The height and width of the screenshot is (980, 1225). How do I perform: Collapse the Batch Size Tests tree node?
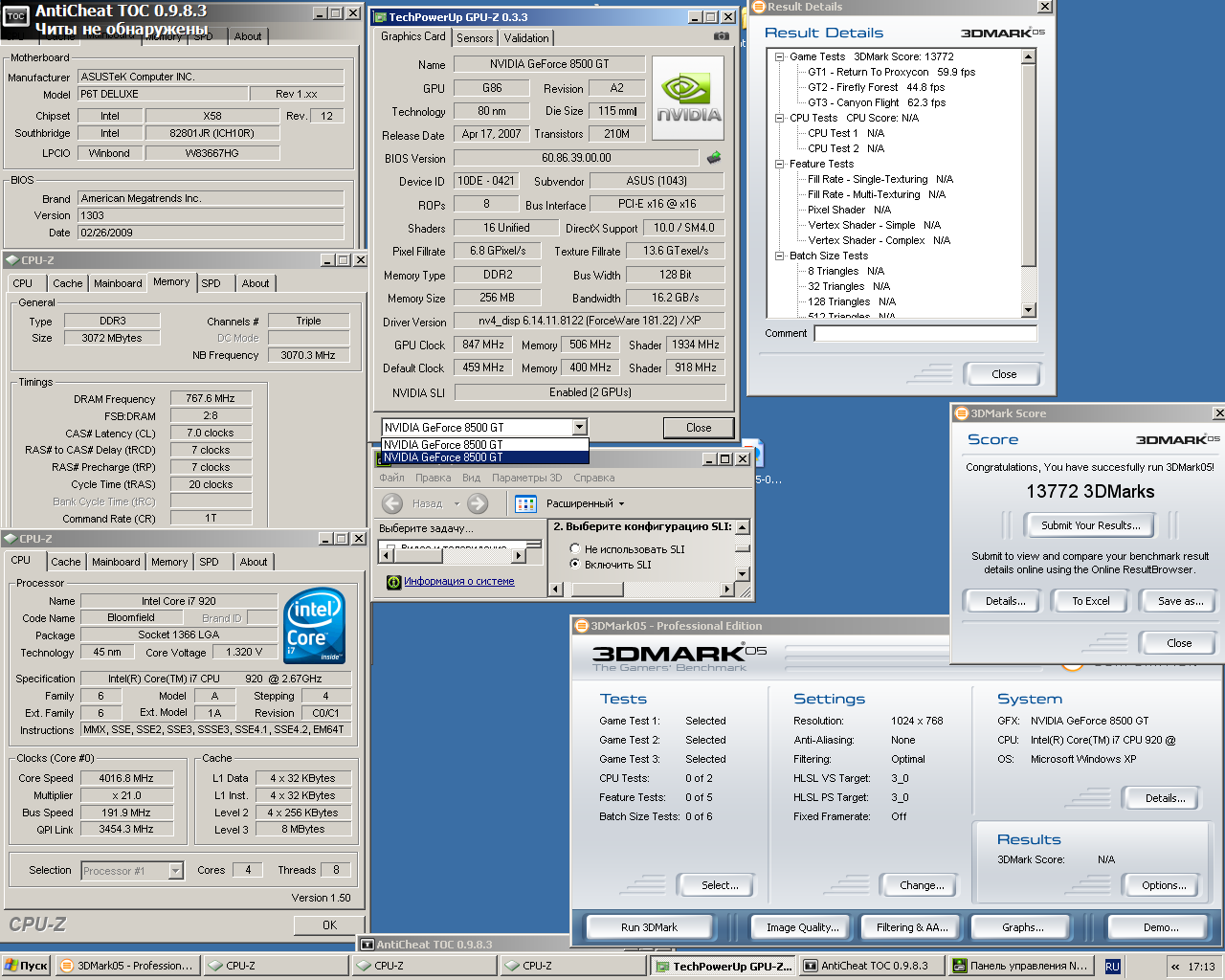(x=780, y=256)
